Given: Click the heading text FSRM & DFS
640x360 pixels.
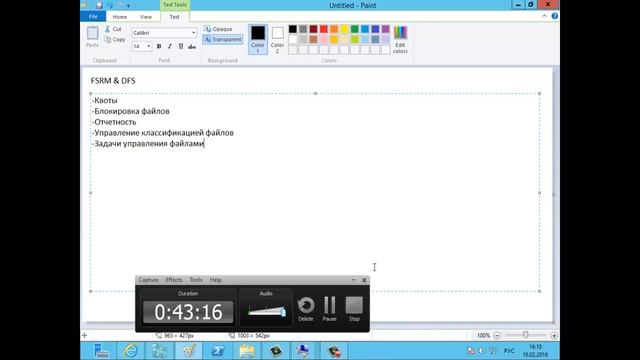Looking at the screenshot, I should [113, 81].
